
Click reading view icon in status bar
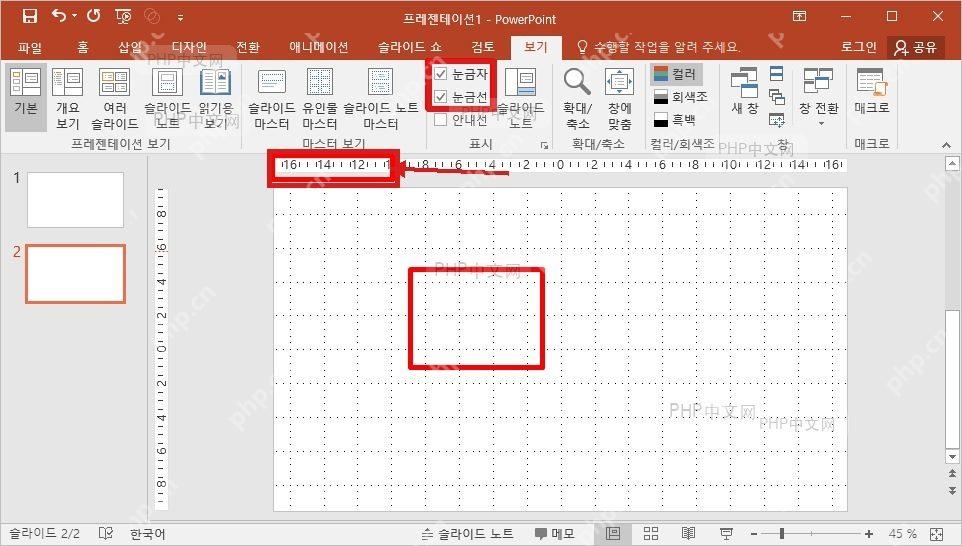(688, 534)
